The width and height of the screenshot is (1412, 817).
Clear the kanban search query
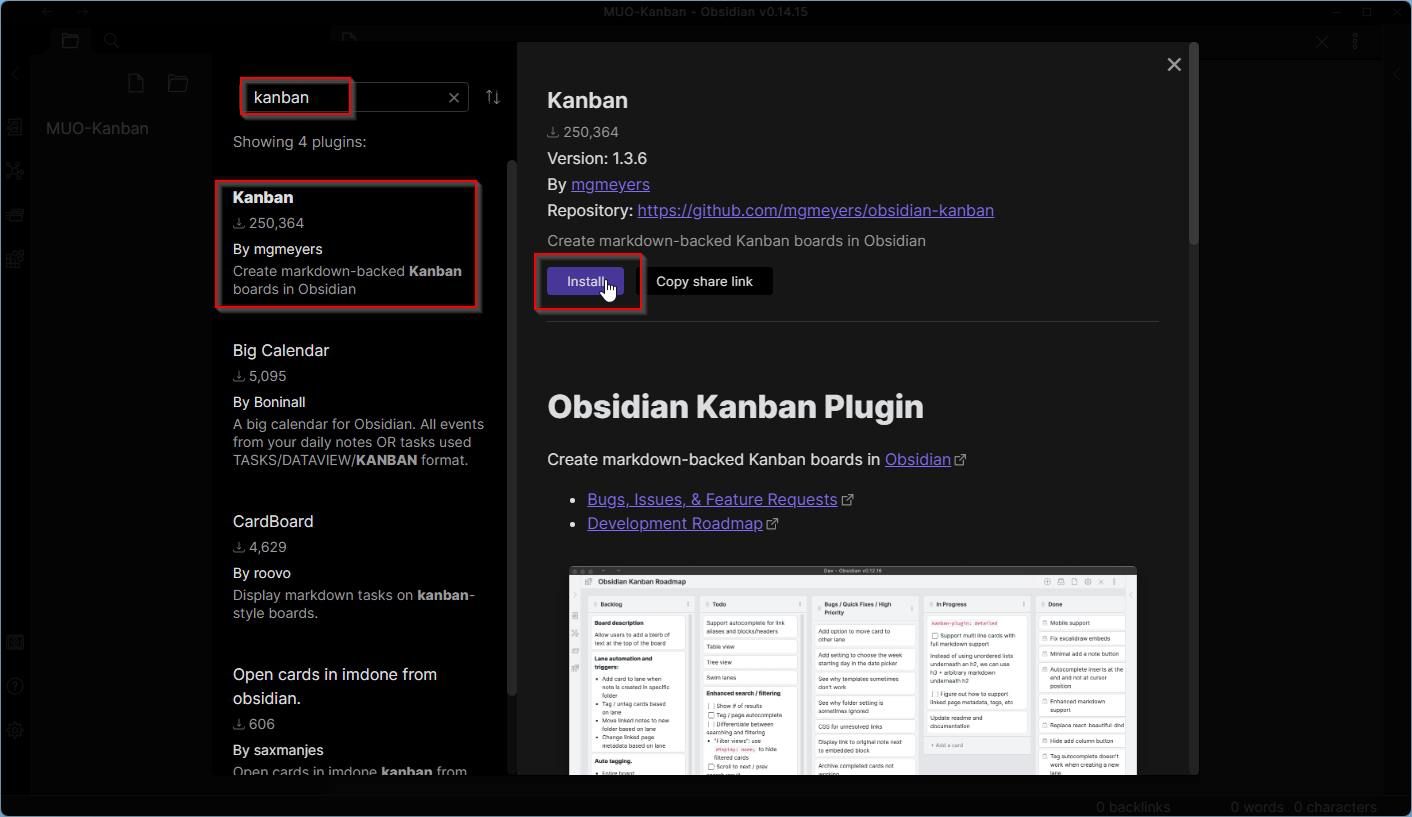click(453, 97)
